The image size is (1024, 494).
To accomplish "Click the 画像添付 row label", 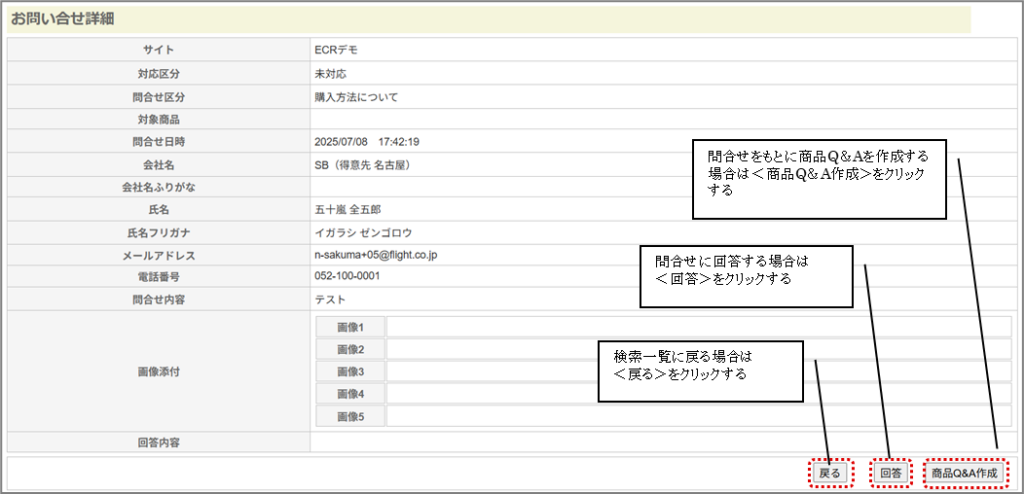I will [158, 371].
